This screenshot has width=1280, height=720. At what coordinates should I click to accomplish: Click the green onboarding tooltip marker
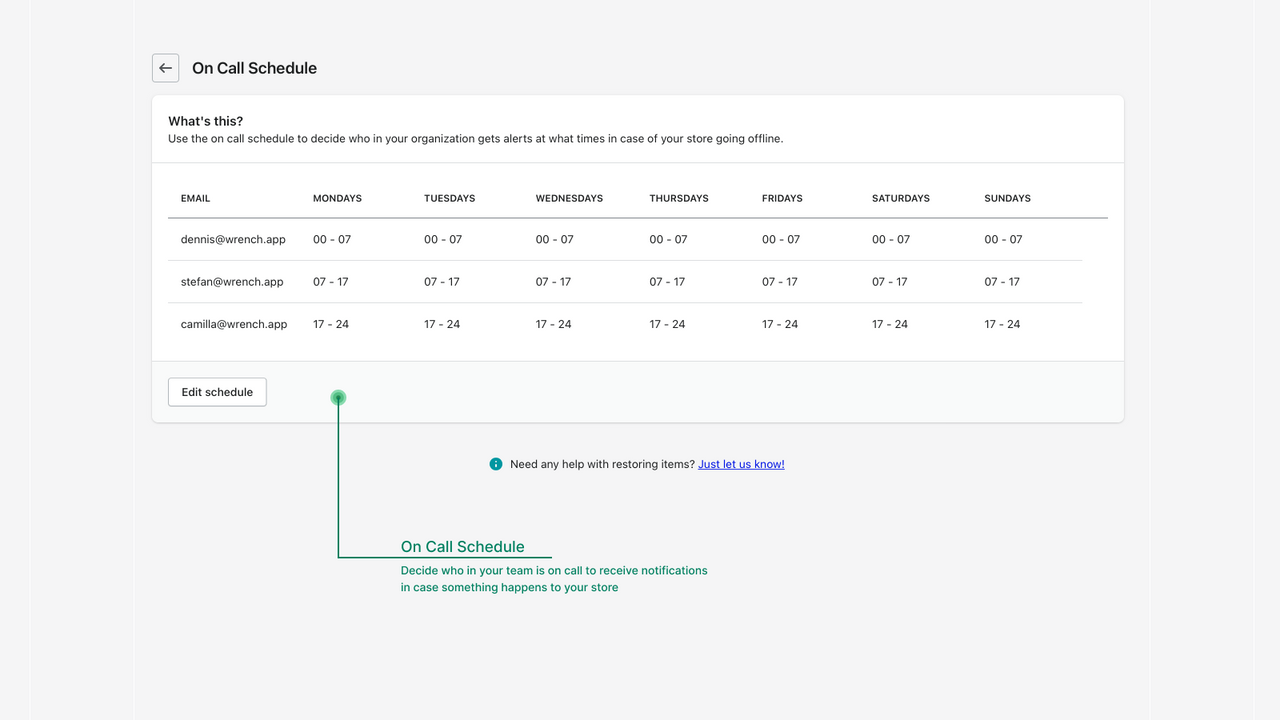point(338,398)
